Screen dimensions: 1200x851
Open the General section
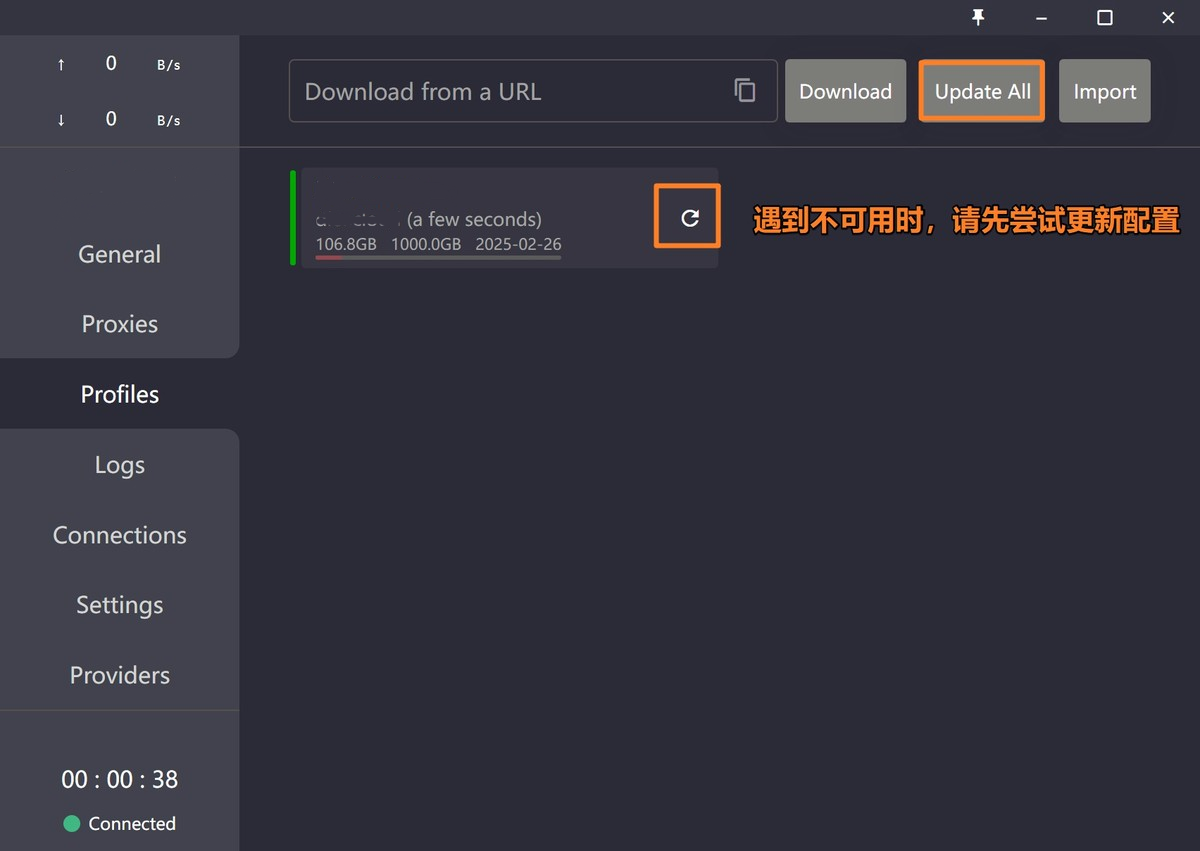click(119, 254)
